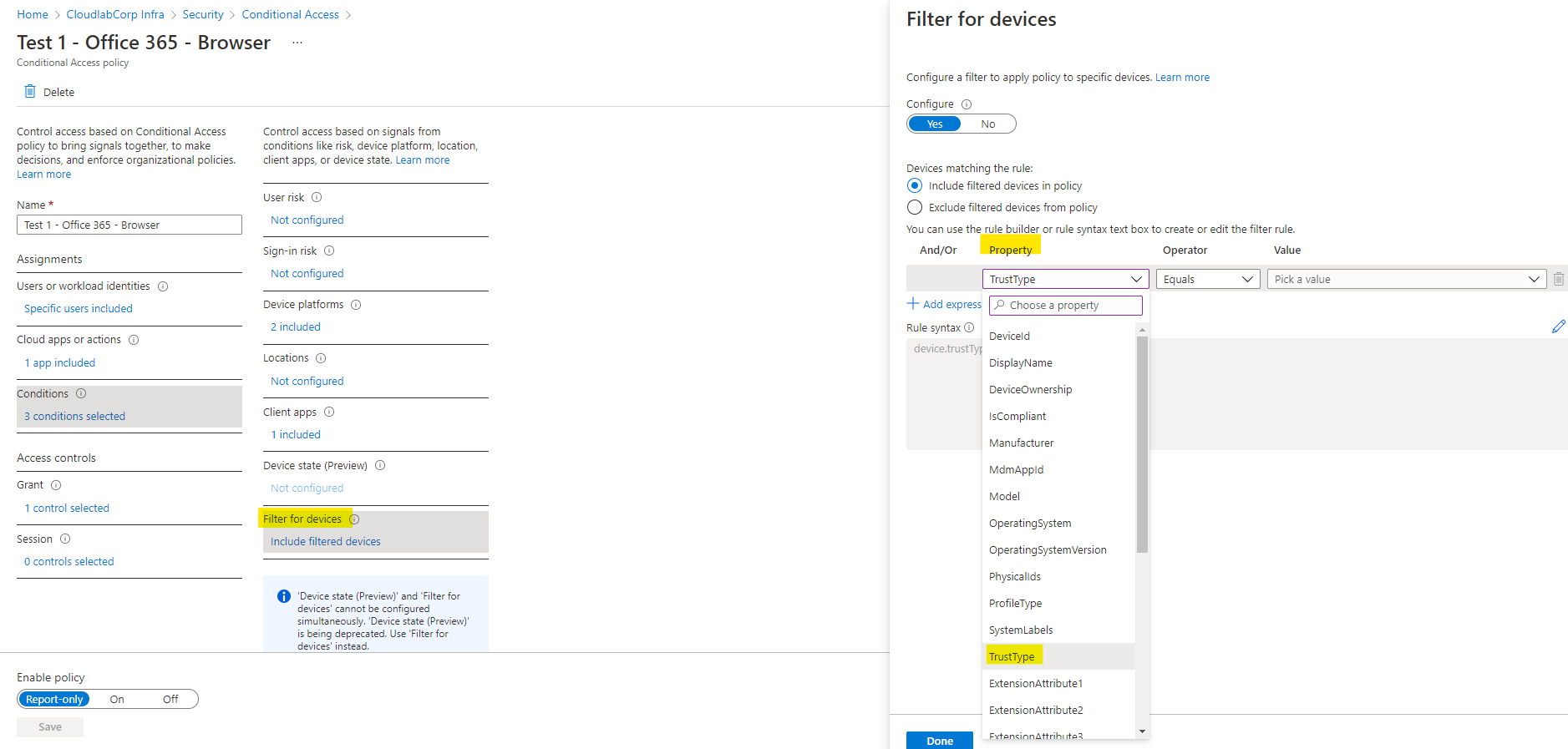Viewport: 1568px width, 749px height.
Task: Click info icon next to Session
Action: click(x=65, y=539)
